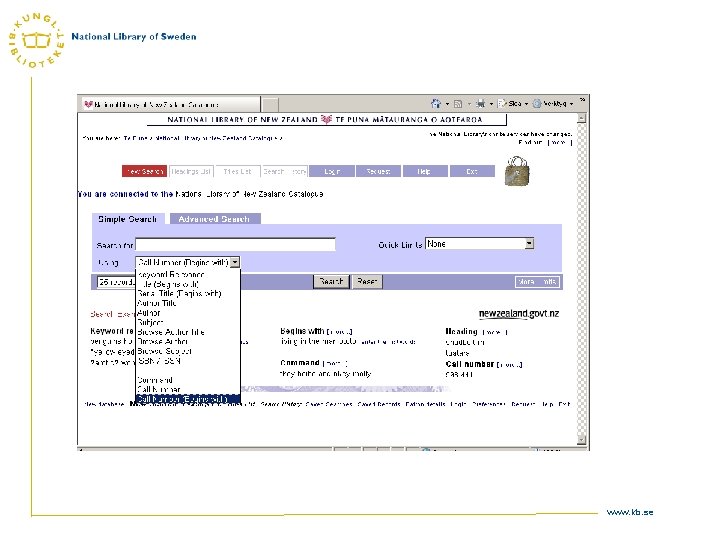Image resolution: width=720 pixels, height=540 pixels.
Task: Click more link next to Command
Action: tap(334, 363)
